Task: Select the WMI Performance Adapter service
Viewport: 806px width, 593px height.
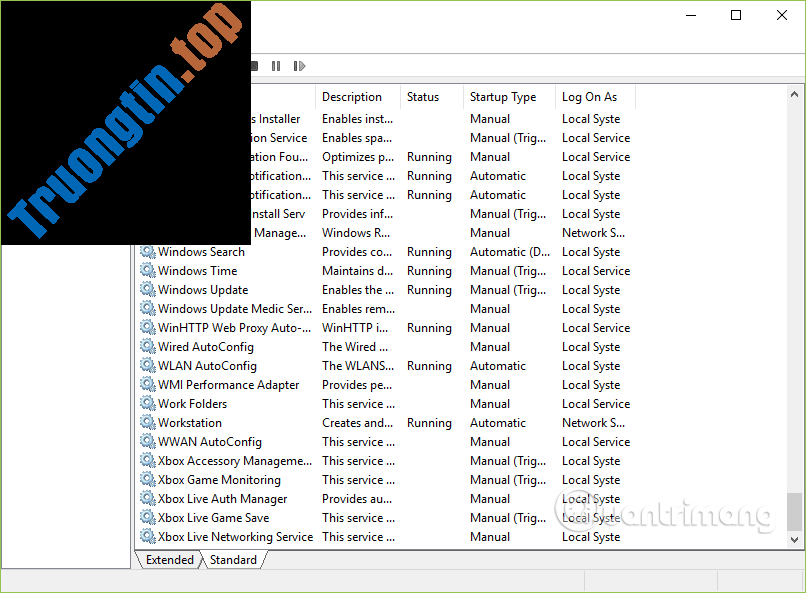Action: coord(228,385)
